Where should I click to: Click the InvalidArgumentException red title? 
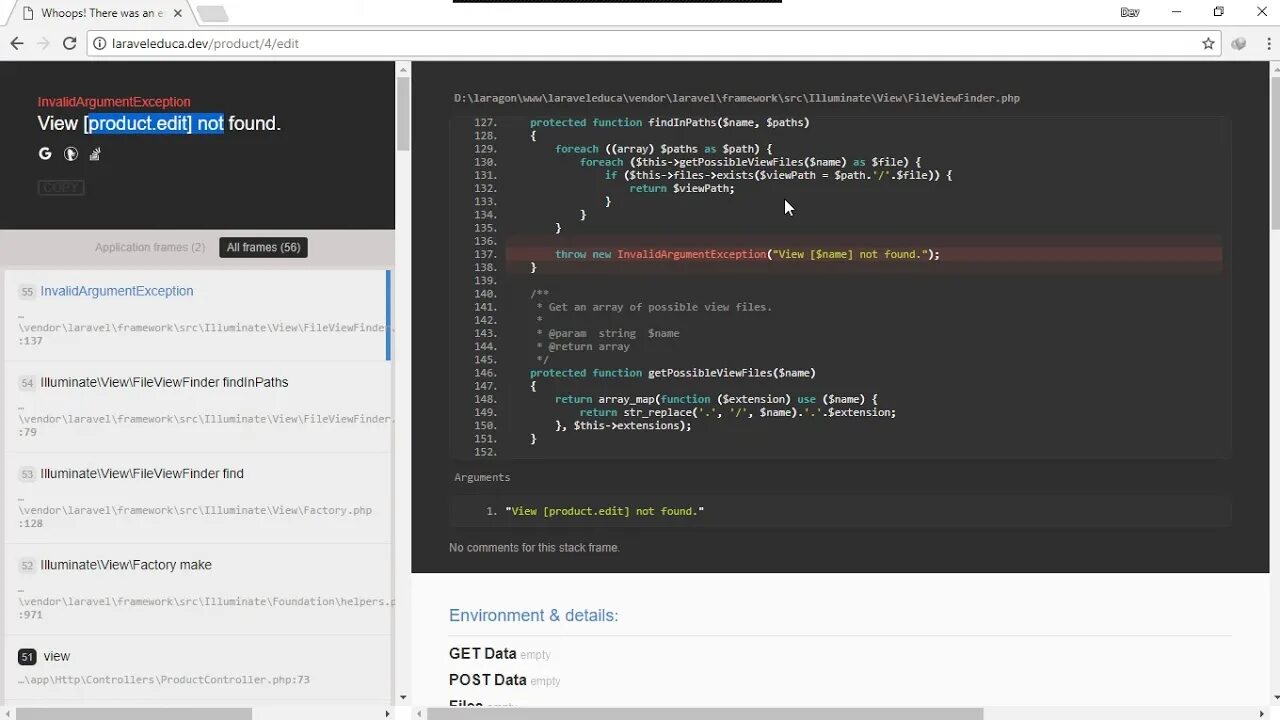(114, 102)
